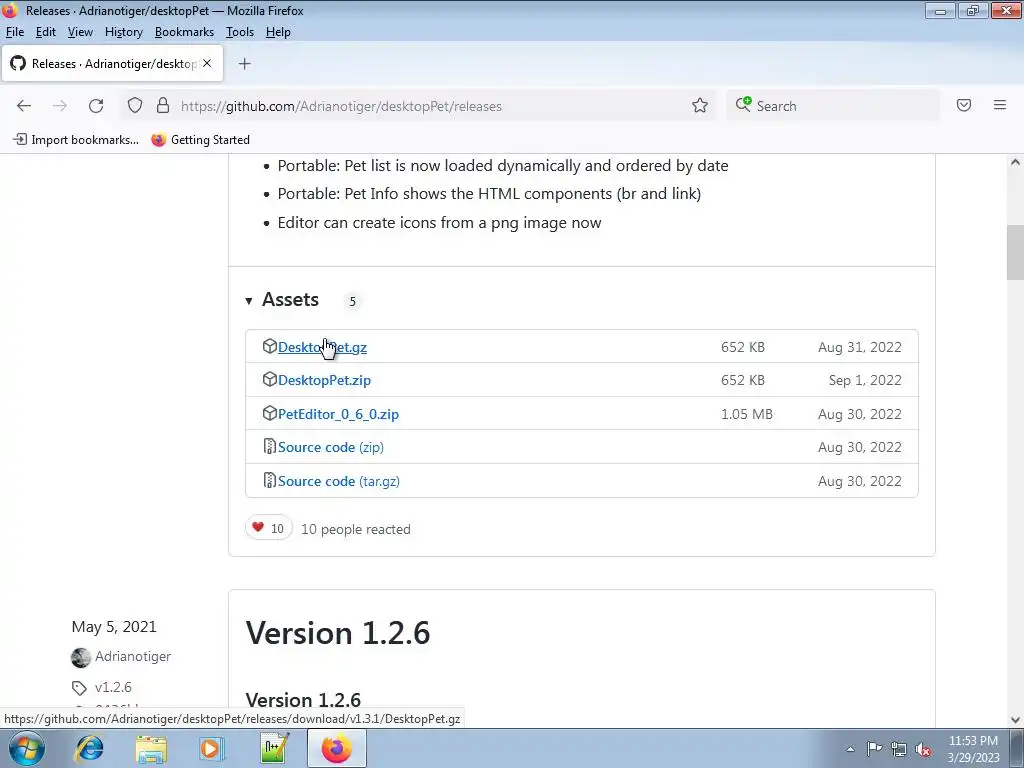Click the URL address bar
Viewport: 1024px width, 768px height.
418,106
